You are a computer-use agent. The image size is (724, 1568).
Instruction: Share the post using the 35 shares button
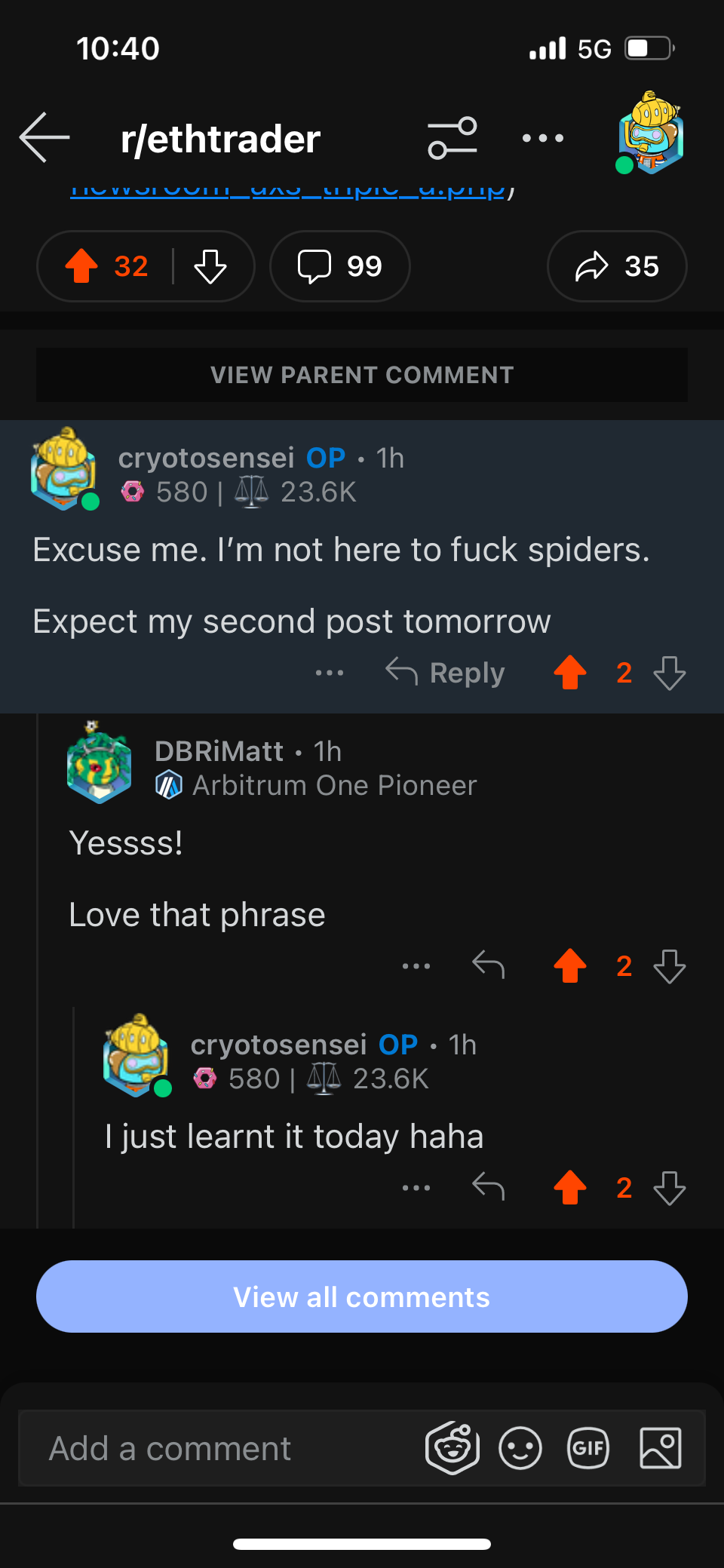click(x=617, y=266)
